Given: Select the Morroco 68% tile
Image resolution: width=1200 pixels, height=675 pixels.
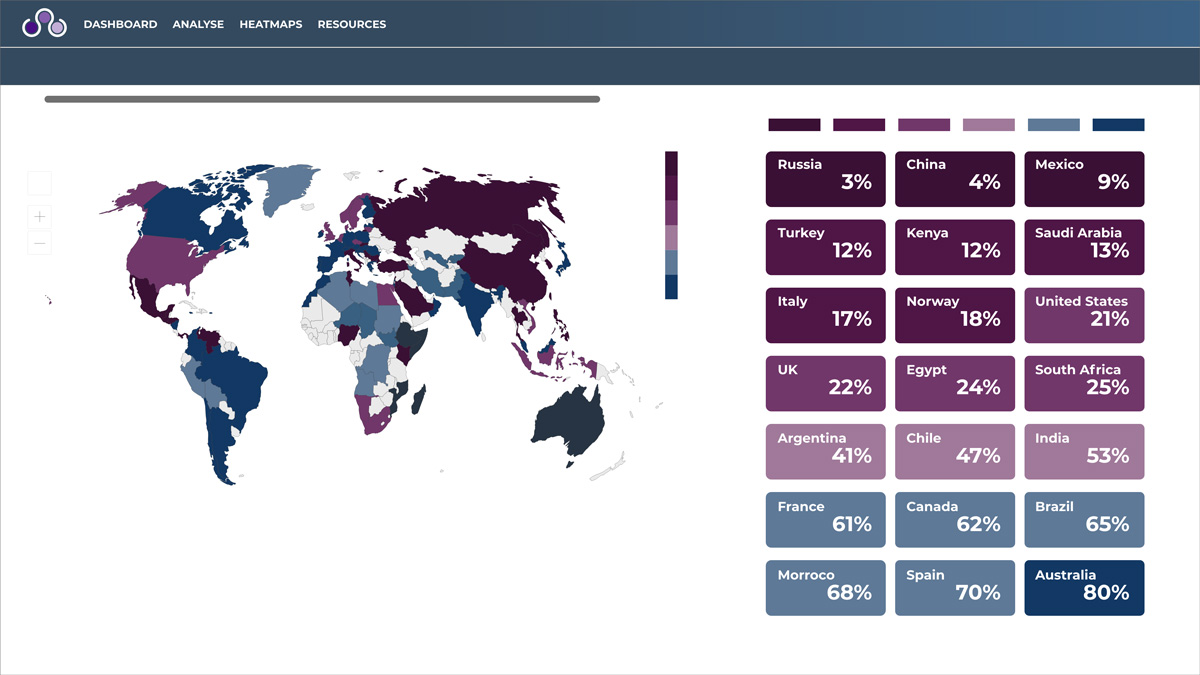Looking at the screenshot, I should point(825,587).
